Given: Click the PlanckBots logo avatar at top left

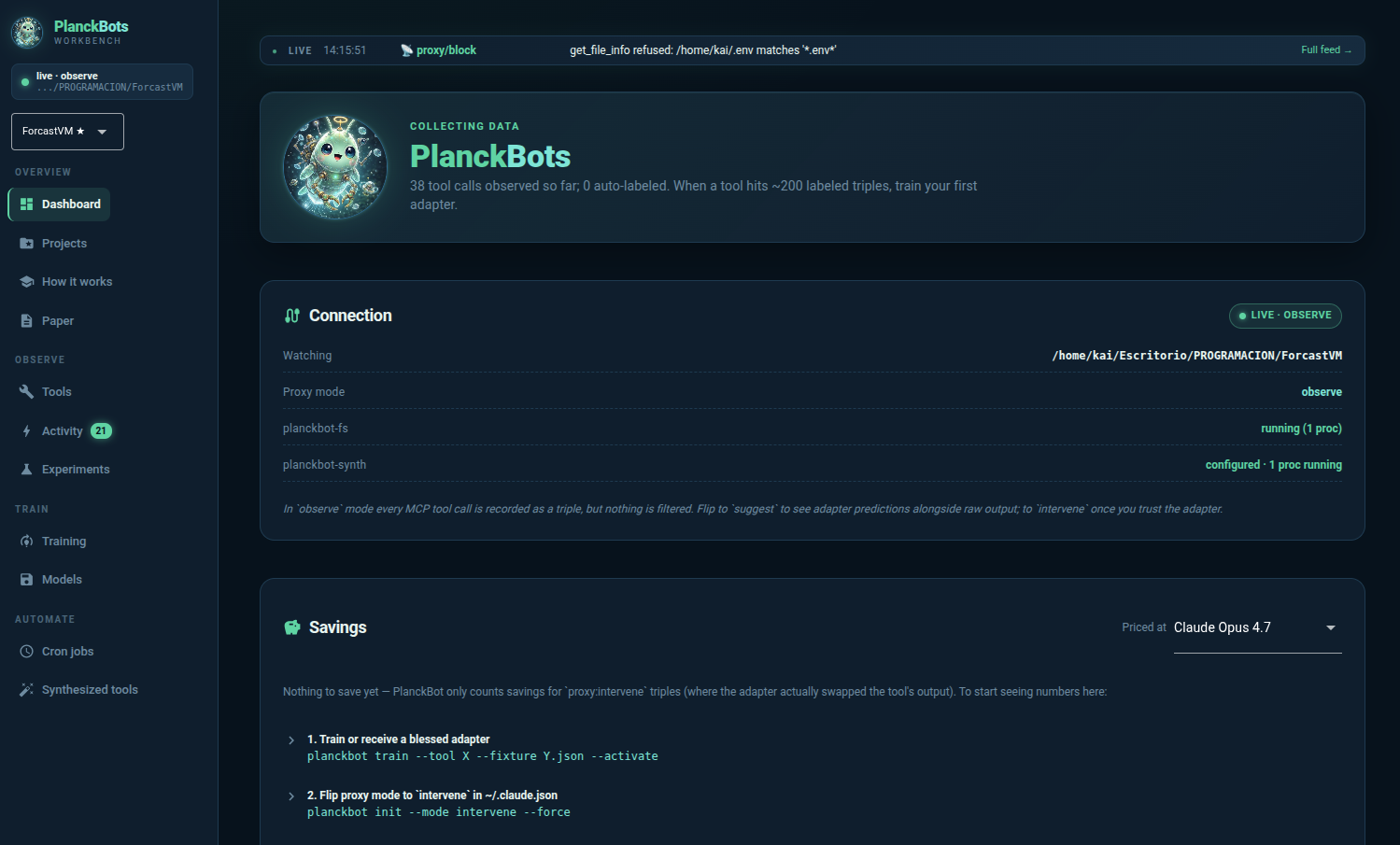Looking at the screenshot, I should click(26, 32).
